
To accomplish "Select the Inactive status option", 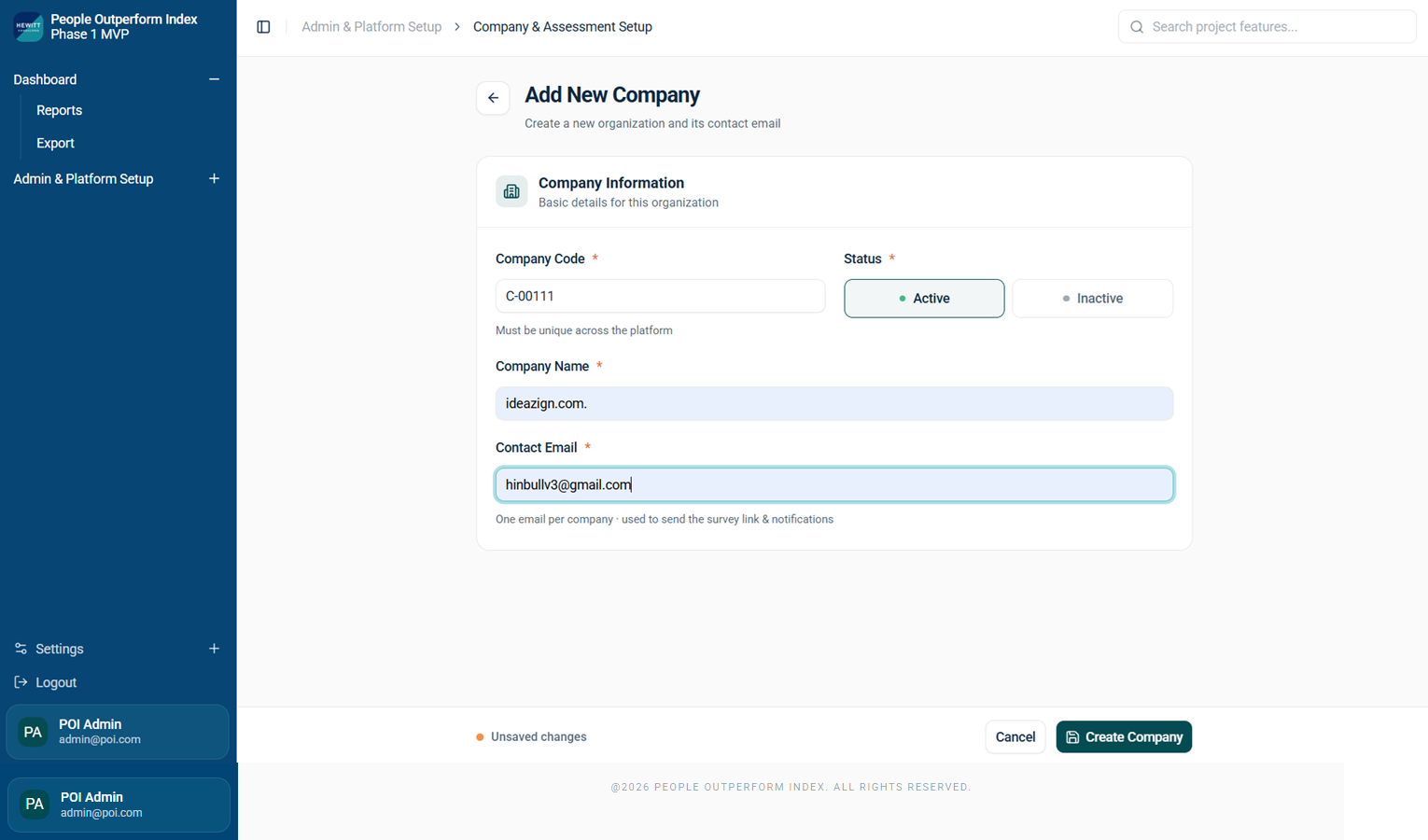I will (1092, 299).
